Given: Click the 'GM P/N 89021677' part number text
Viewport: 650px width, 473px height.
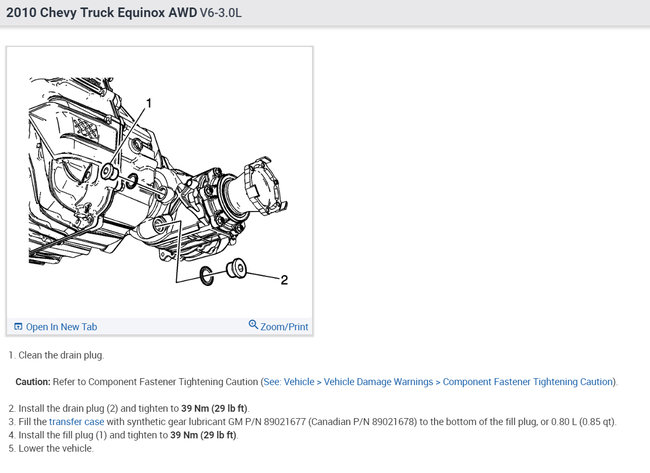Looking at the screenshot, I should (267, 422).
